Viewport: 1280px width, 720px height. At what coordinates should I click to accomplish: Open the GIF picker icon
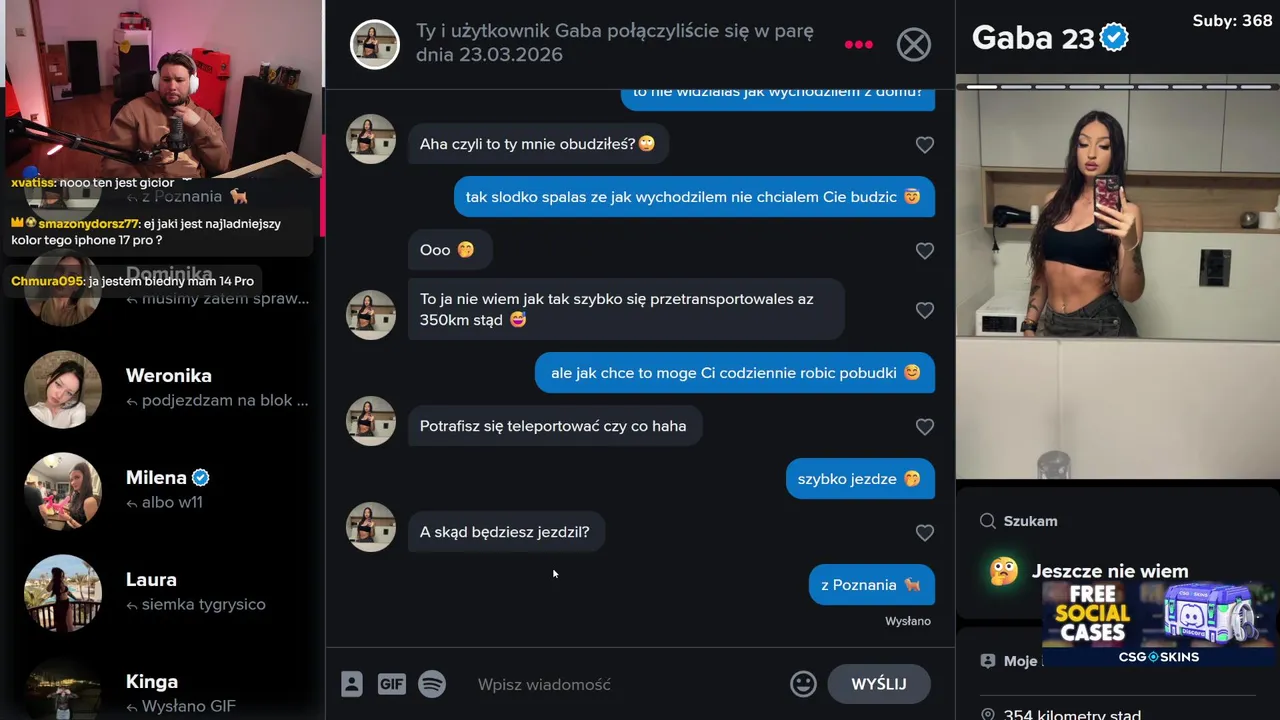[x=392, y=684]
